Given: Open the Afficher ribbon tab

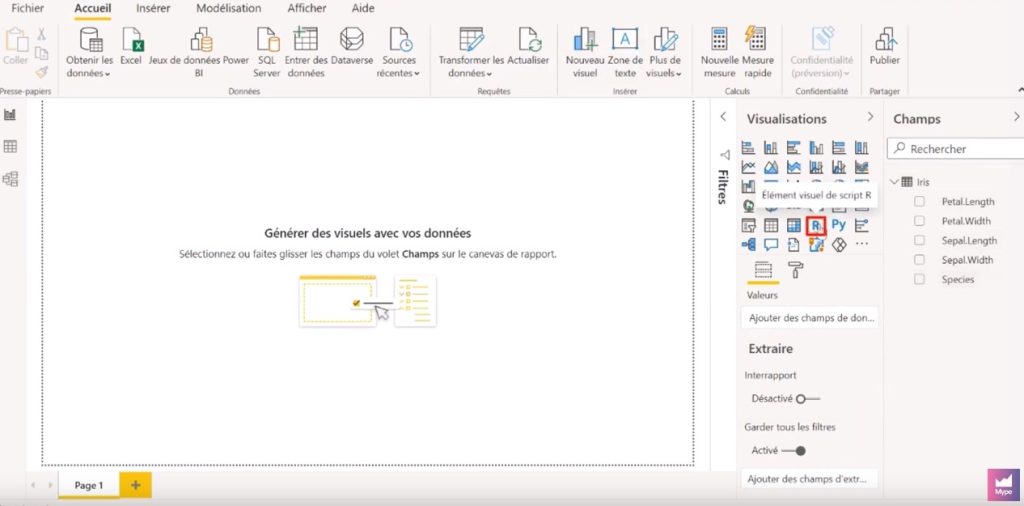Looking at the screenshot, I should pyautogui.click(x=306, y=8).
